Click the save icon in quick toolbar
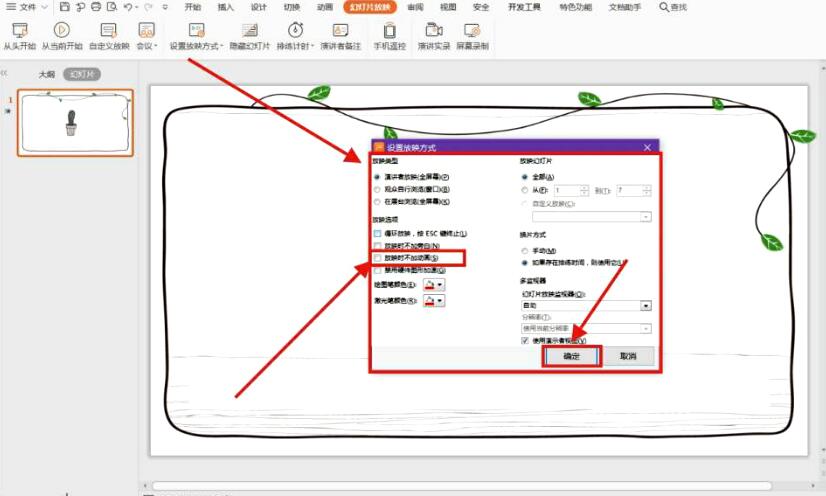The height and width of the screenshot is (496, 826). point(64,7)
